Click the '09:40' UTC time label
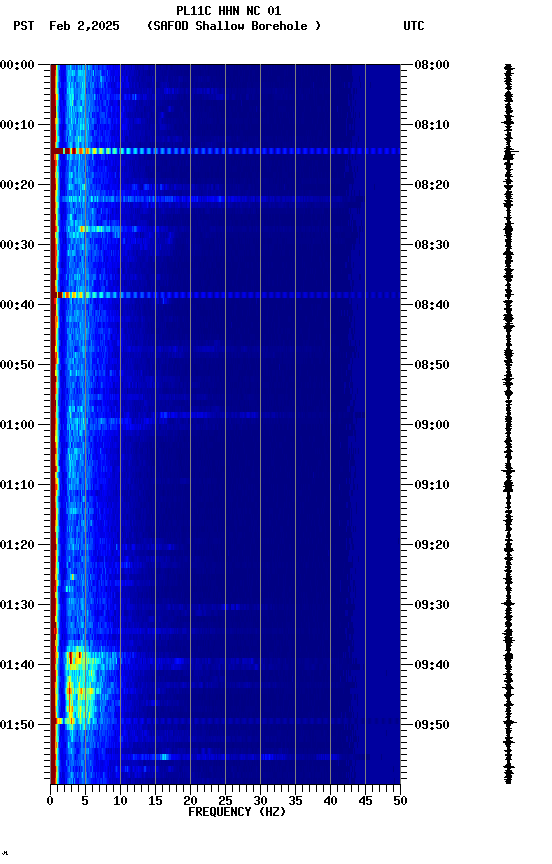The width and height of the screenshot is (552, 864). (432, 666)
